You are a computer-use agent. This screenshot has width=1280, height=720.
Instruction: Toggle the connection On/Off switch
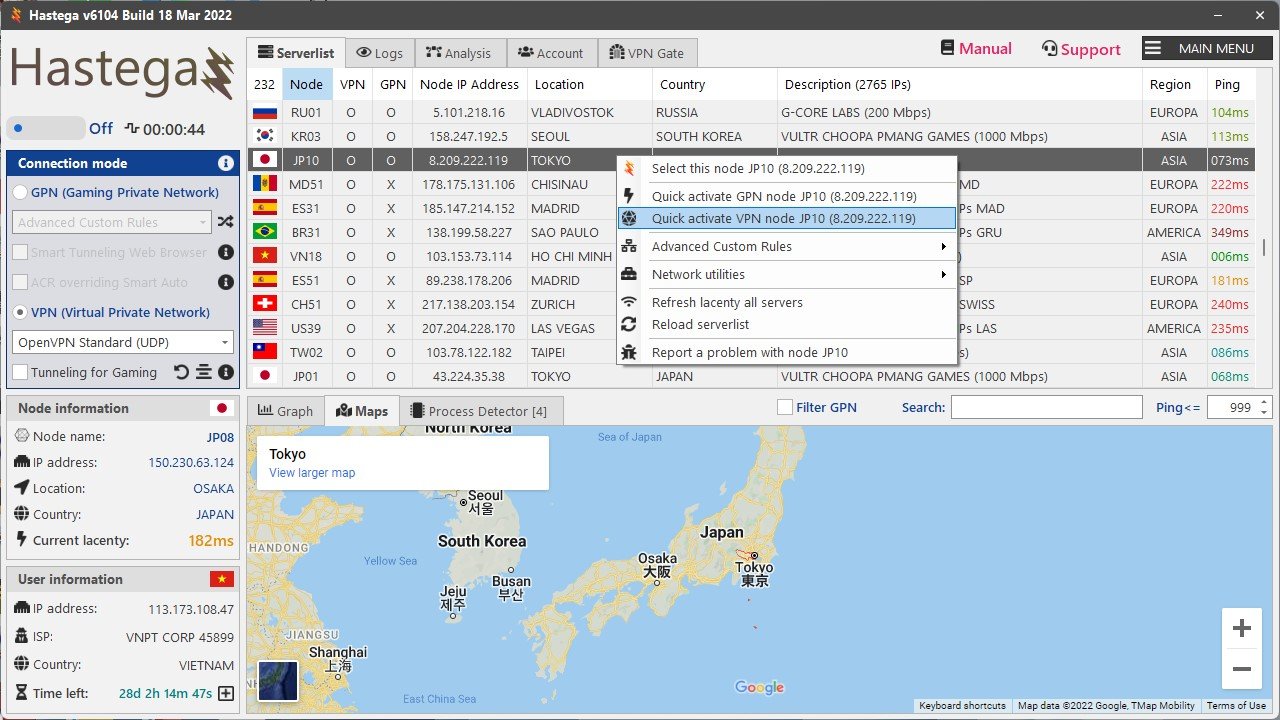point(46,128)
